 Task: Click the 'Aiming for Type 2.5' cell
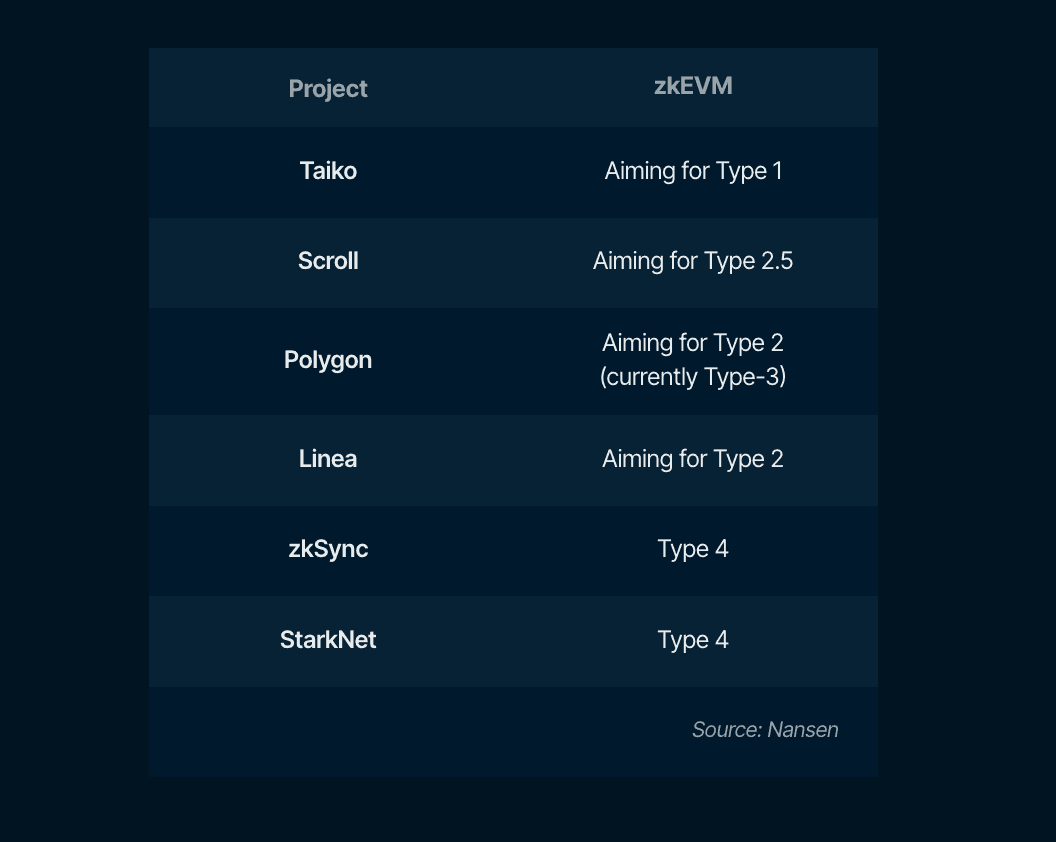[693, 261]
